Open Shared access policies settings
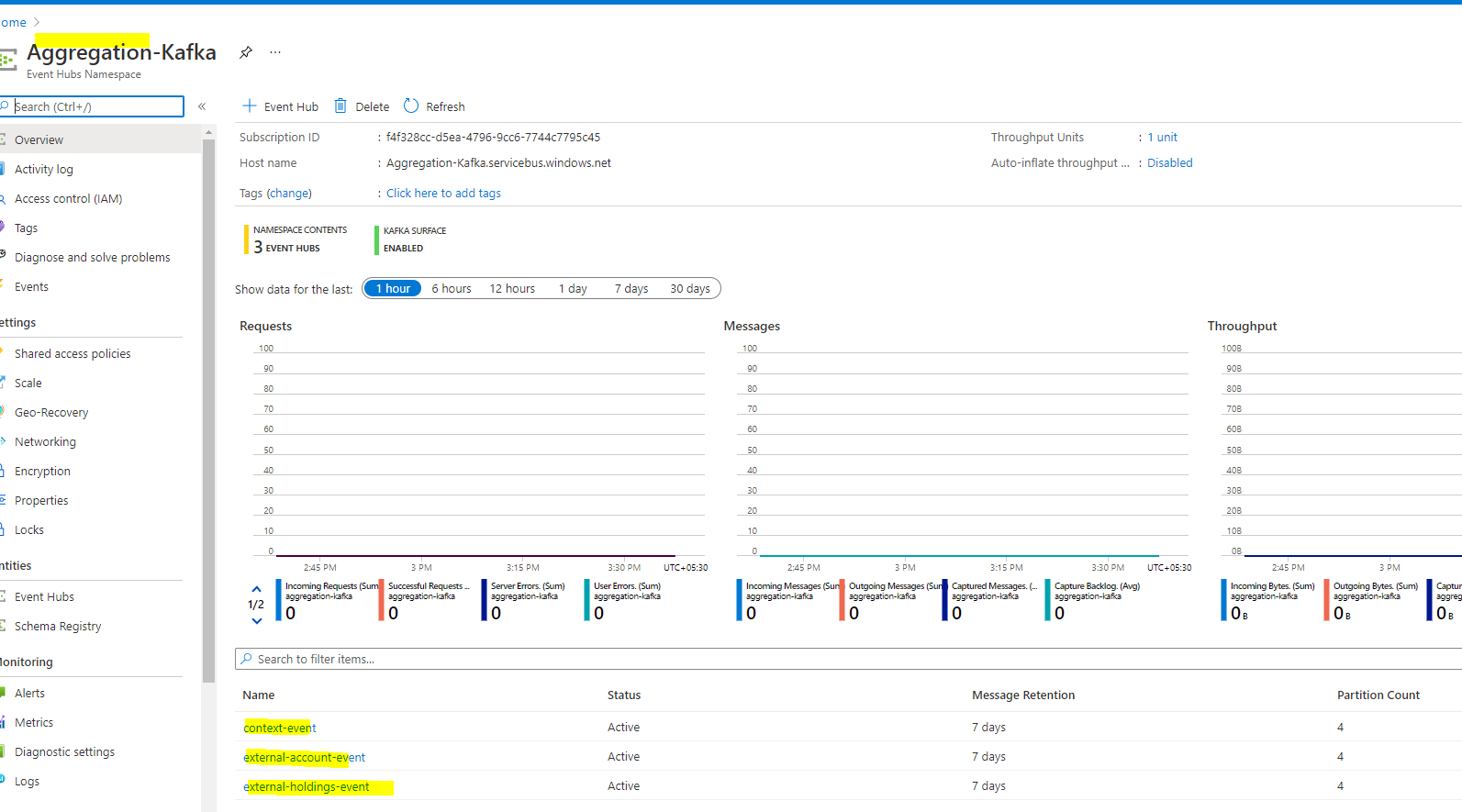 tap(73, 354)
